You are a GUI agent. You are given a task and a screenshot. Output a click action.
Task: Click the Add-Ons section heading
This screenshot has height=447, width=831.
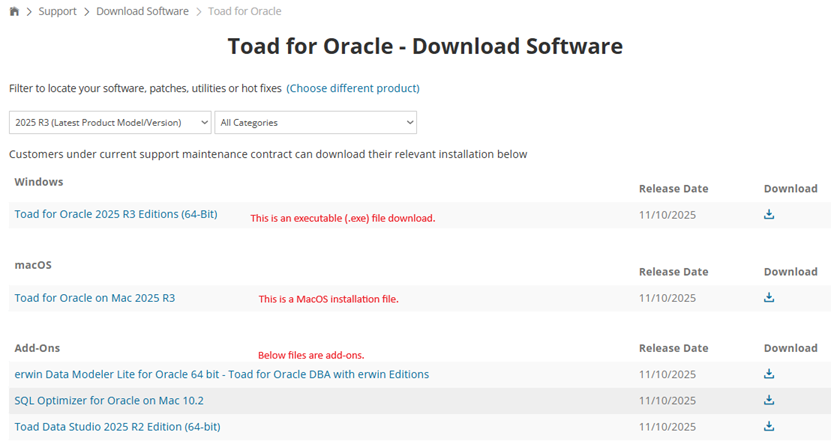coord(37,347)
